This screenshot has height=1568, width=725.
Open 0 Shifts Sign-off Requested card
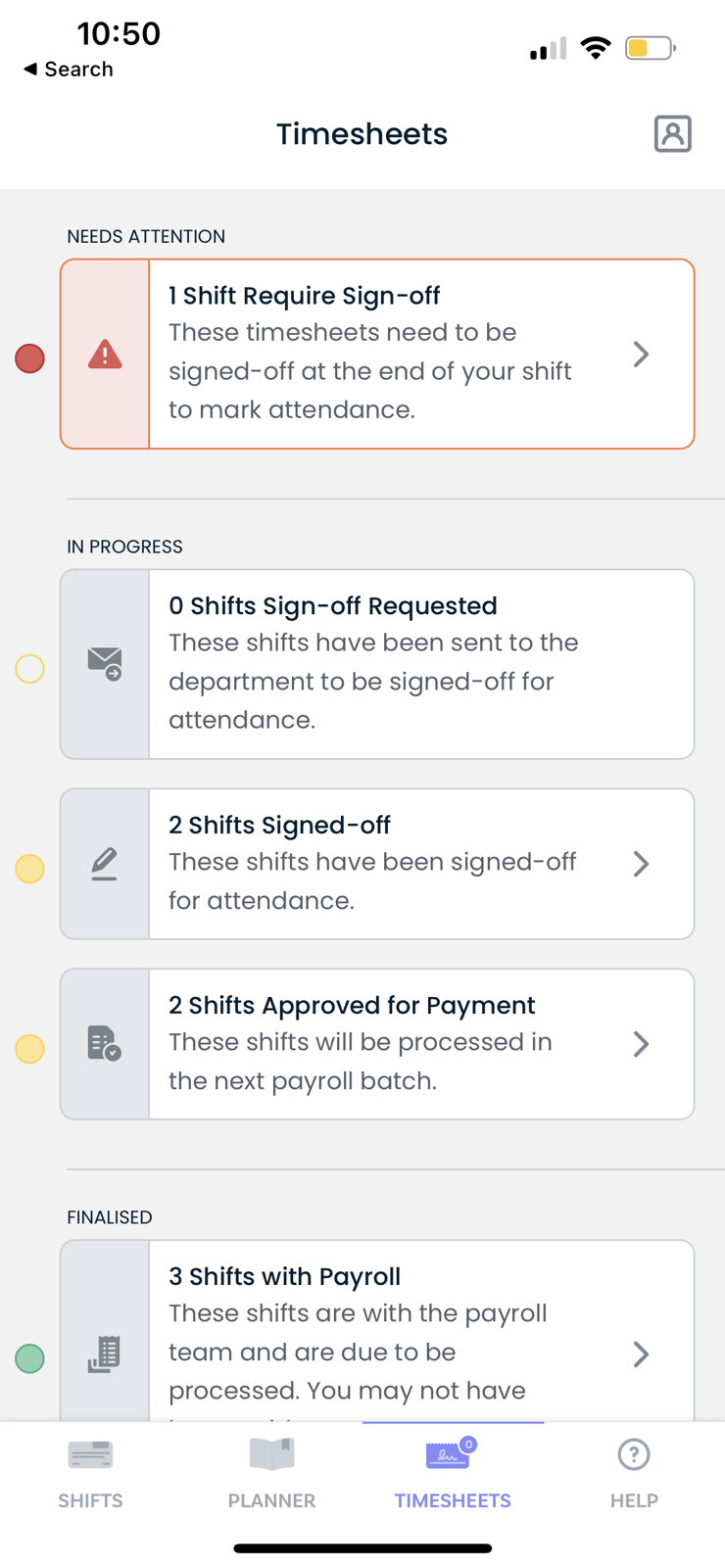[421, 664]
